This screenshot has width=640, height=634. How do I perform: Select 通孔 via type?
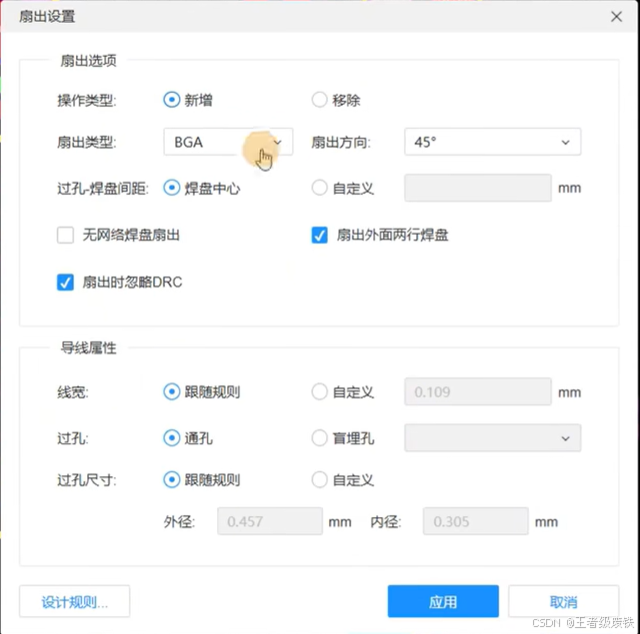click(171, 438)
